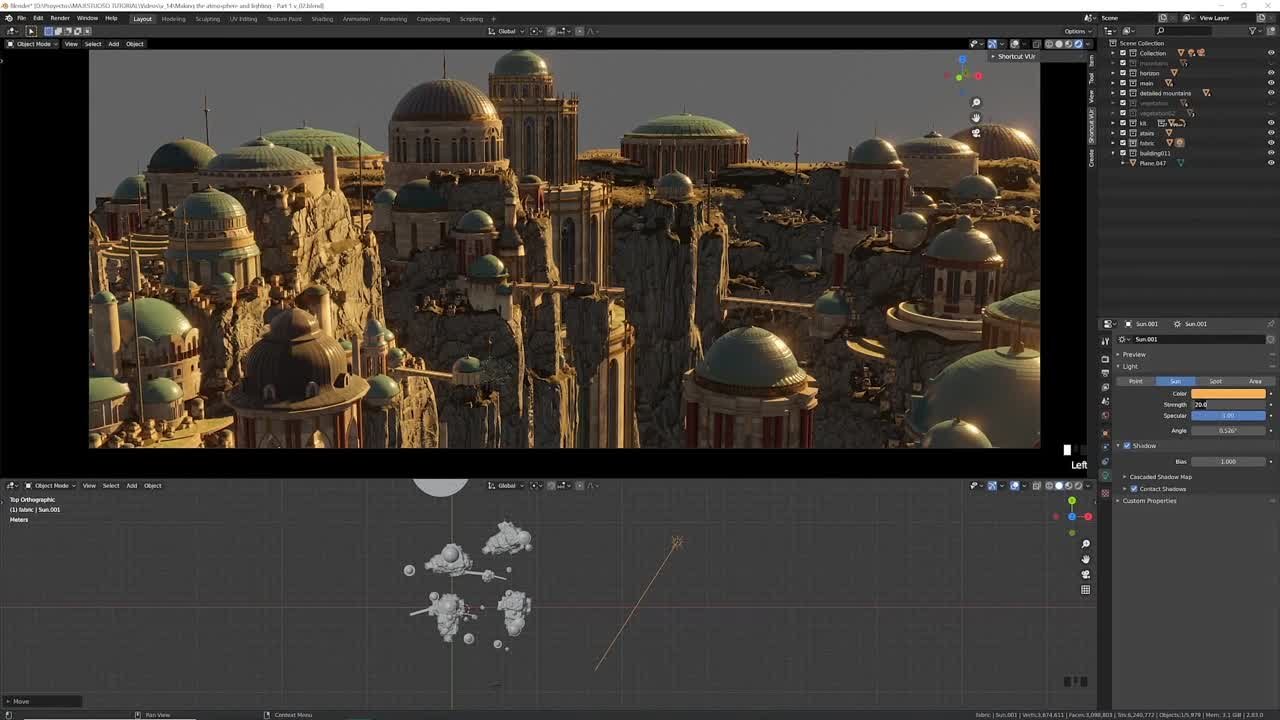The height and width of the screenshot is (720, 1280).
Task: Expand the fabric collection in the outliner
Action: [1114, 143]
